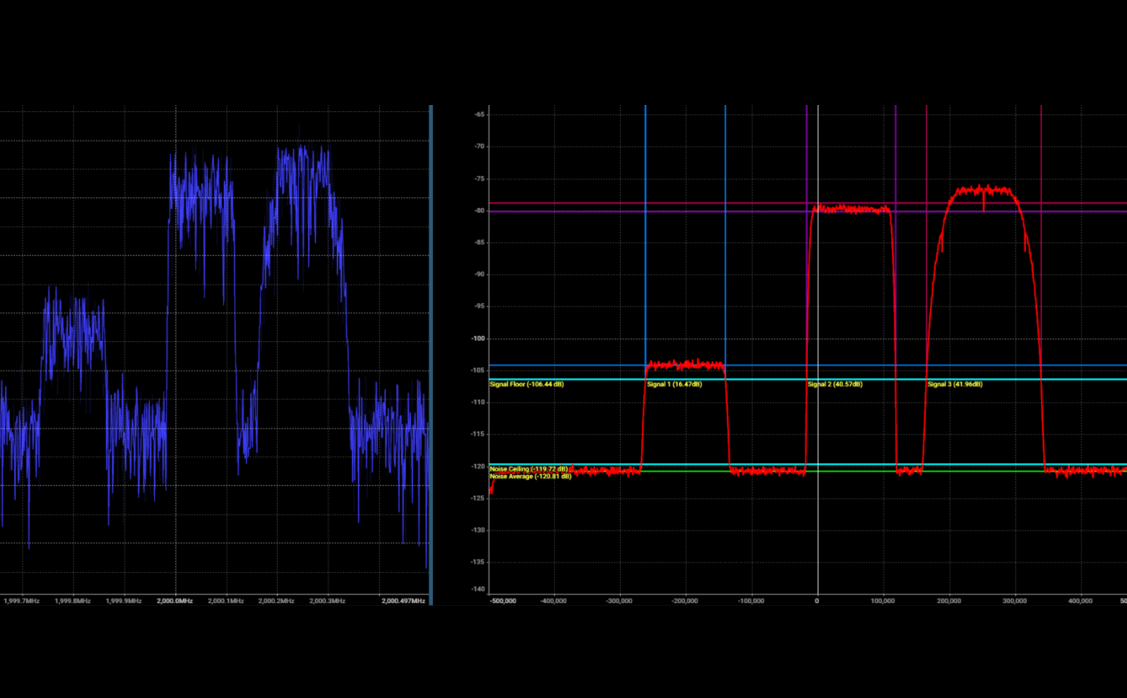The width and height of the screenshot is (1127, 698).
Task: Select the Noise Ceiling (-119.72 dB) label
Action: tap(529, 469)
